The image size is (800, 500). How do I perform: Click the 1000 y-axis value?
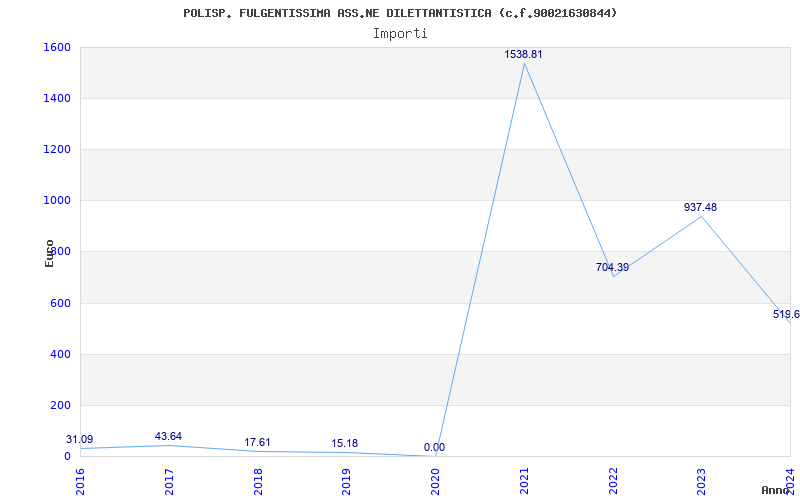click(x=57, y=201)
